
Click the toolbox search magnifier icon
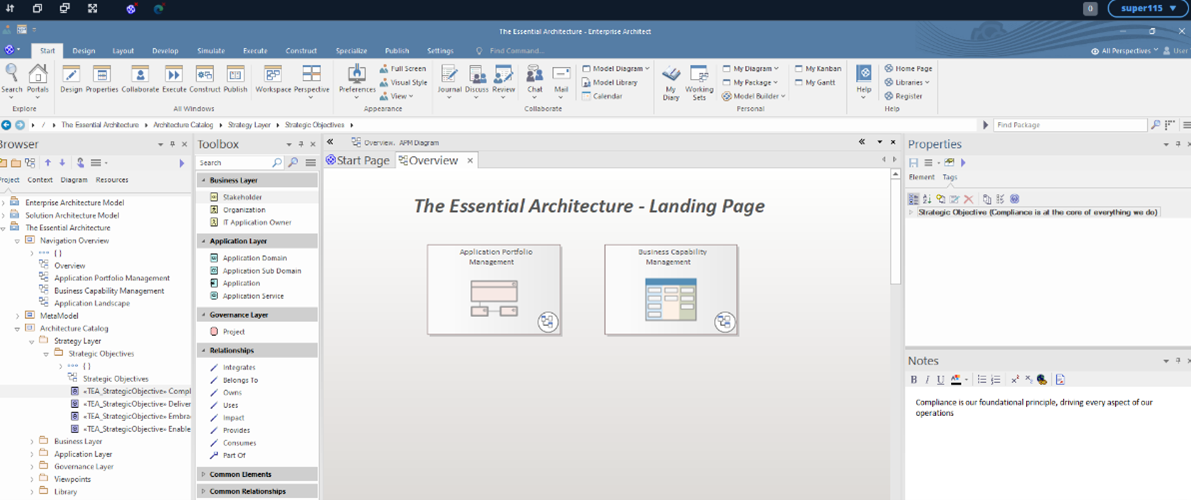click(x=276, y=163)
